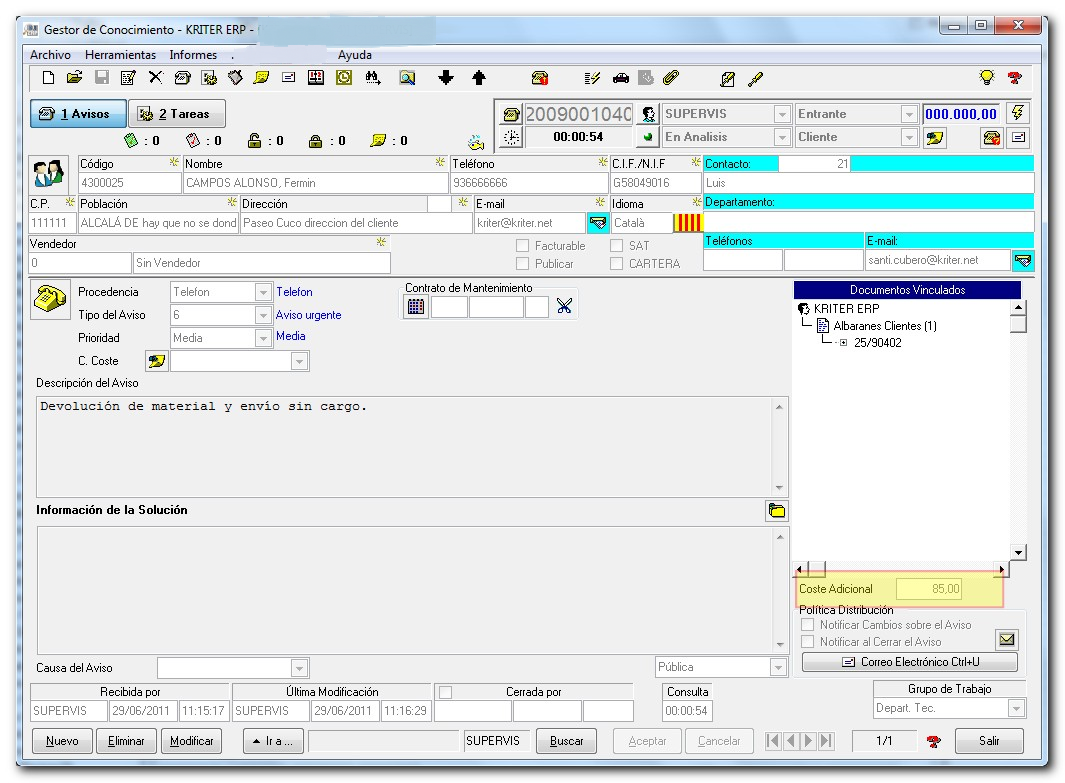Click the Catalan flag color swatch

pos(687,223)
